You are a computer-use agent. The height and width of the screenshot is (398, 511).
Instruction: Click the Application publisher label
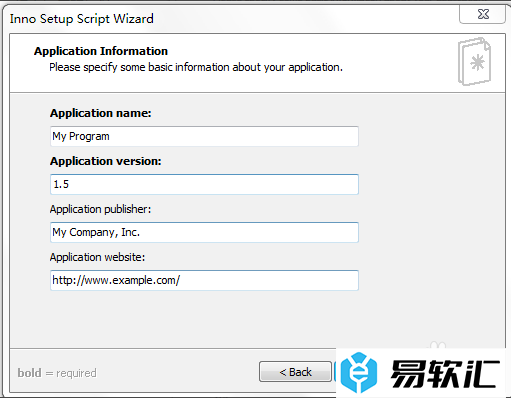coord(100,209)
